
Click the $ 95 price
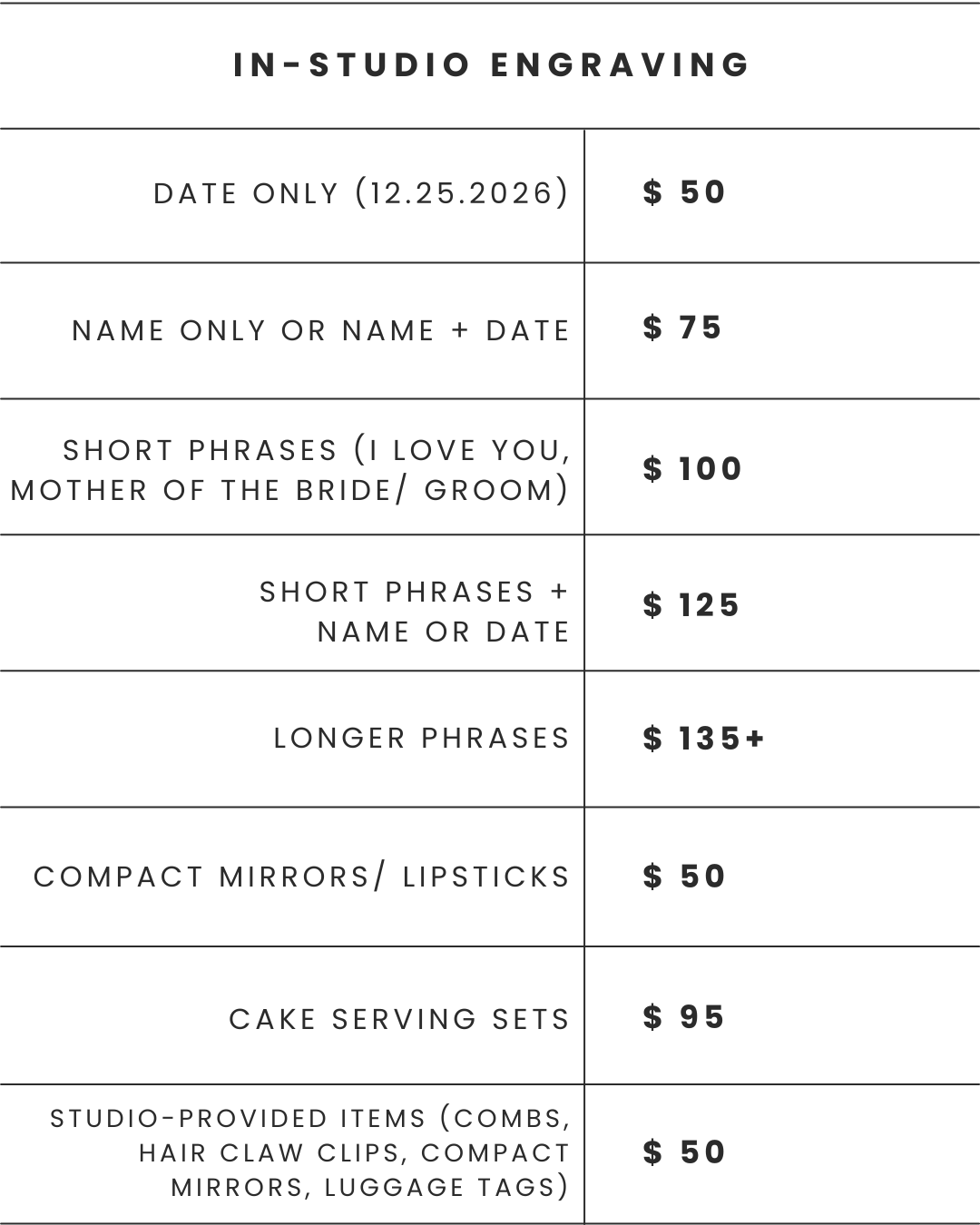[x=683, y=1017]
